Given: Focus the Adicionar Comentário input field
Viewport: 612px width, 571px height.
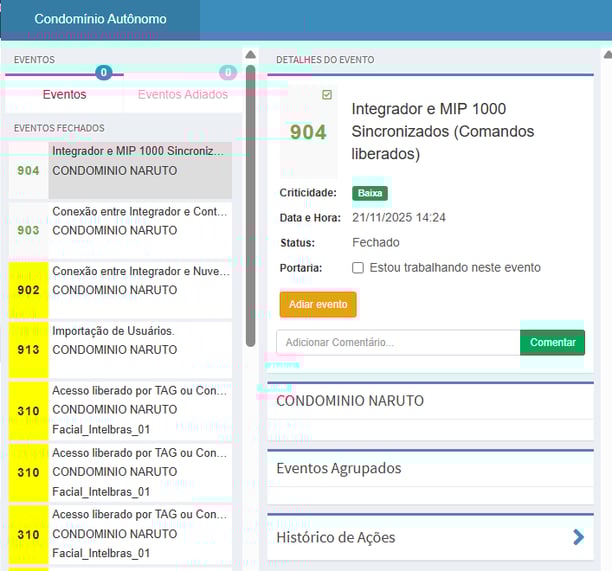Looking at the screenshot, I should click(x=397, y=342).
